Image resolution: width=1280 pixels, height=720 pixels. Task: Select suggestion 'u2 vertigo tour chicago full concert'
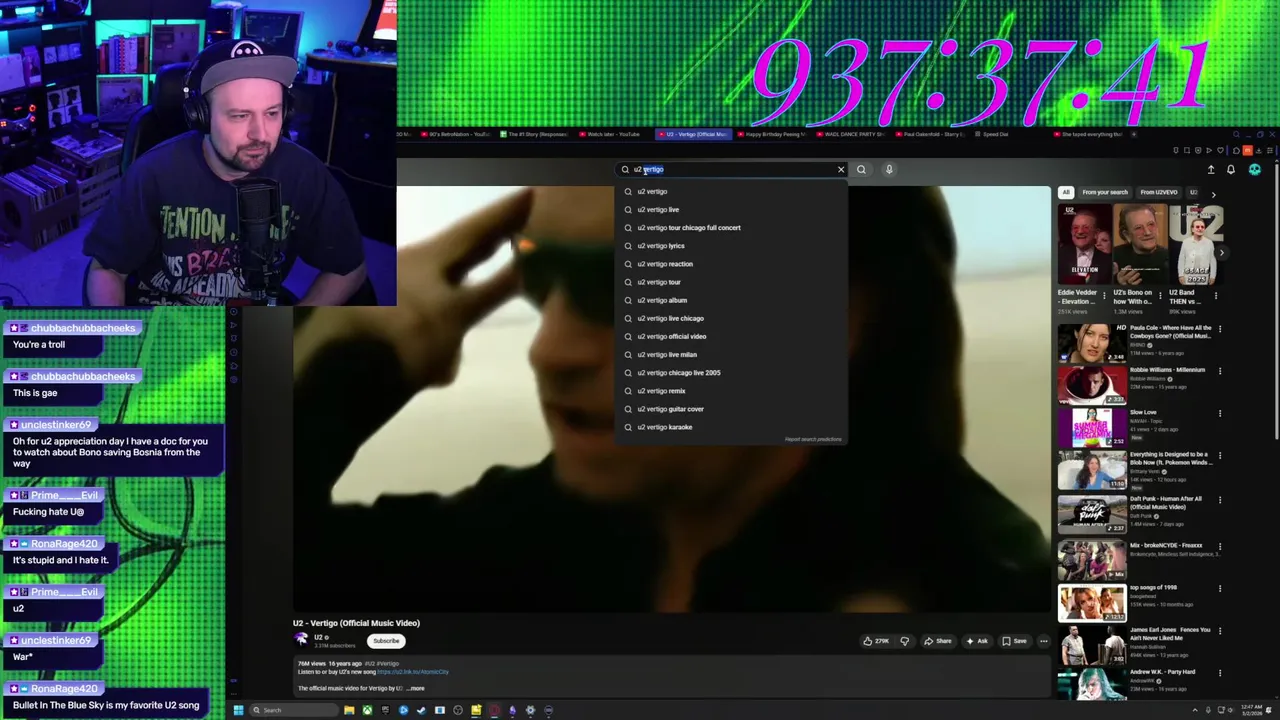pos(731,228)
